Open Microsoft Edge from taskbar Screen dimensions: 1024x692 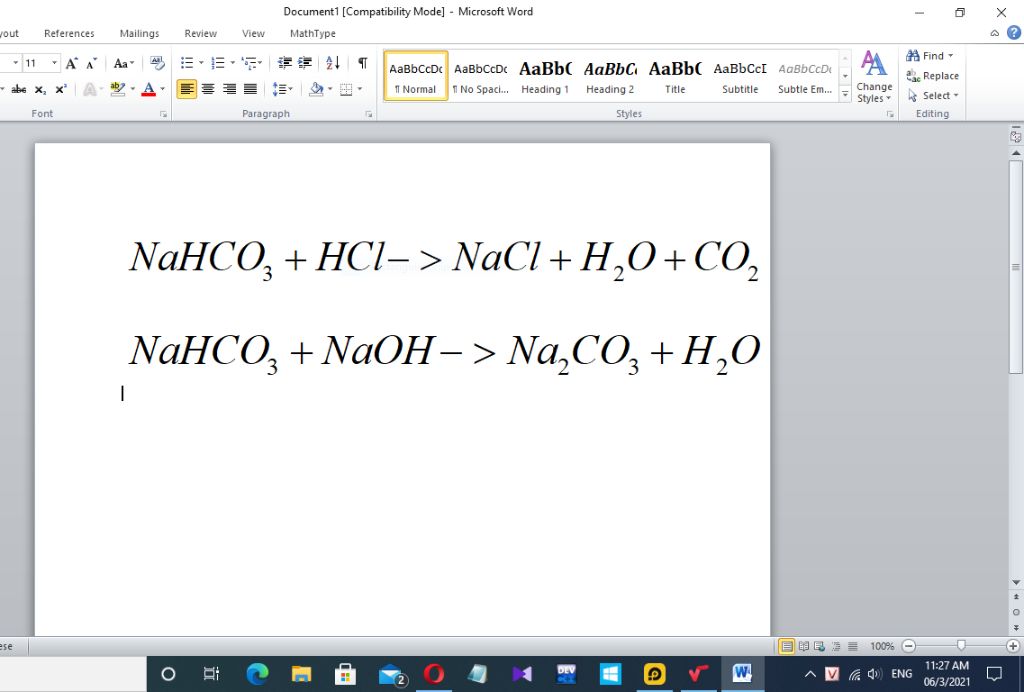click(x=257, y=674)
